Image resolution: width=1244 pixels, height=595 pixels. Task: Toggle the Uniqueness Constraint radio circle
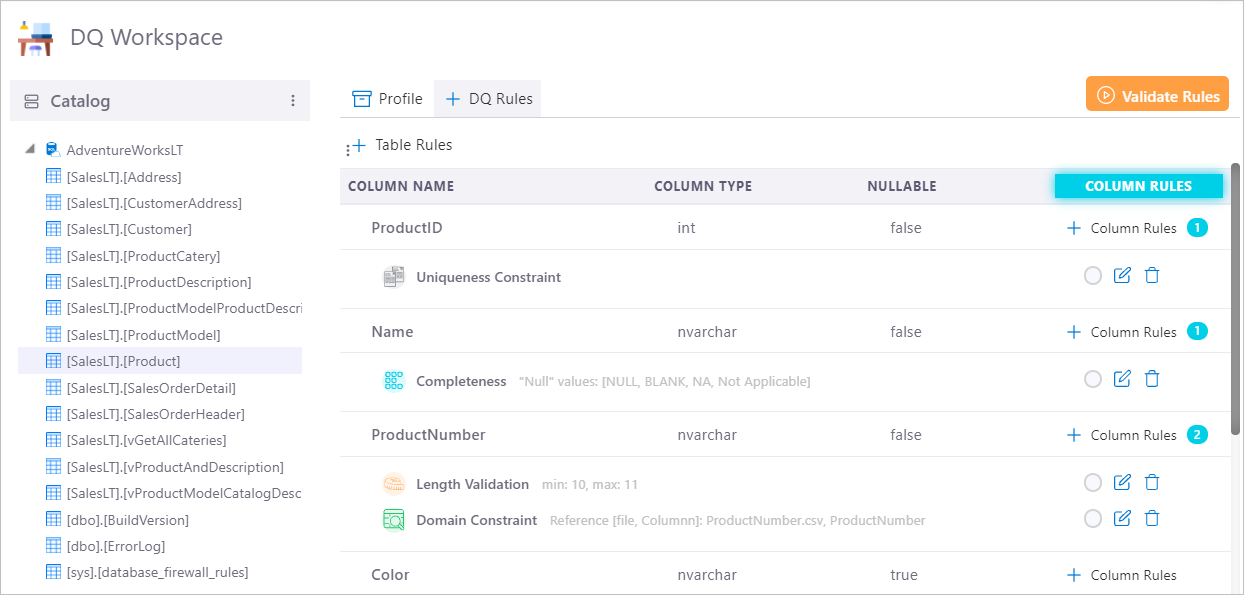(x=1092, y=276)
